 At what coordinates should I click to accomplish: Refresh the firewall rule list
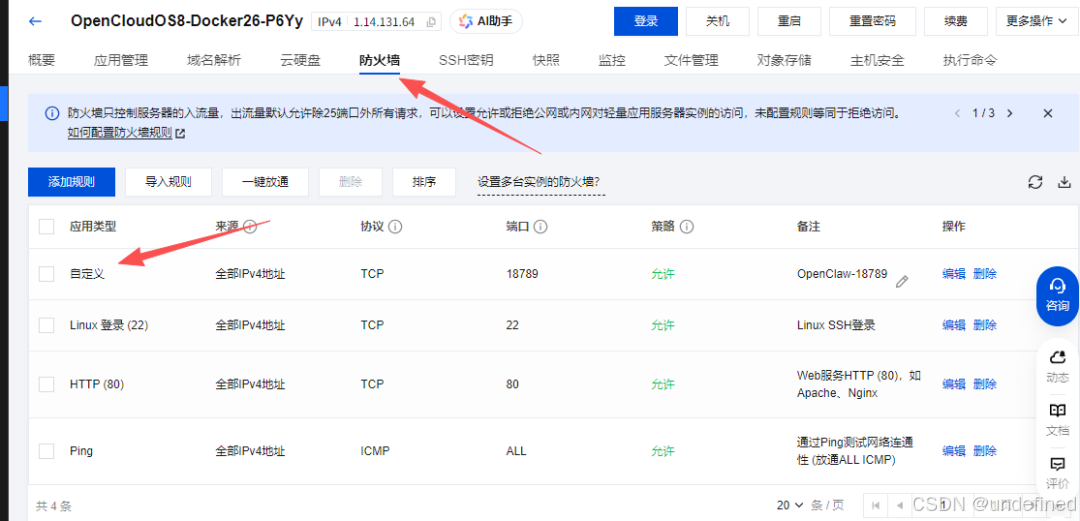[1035, 182]
